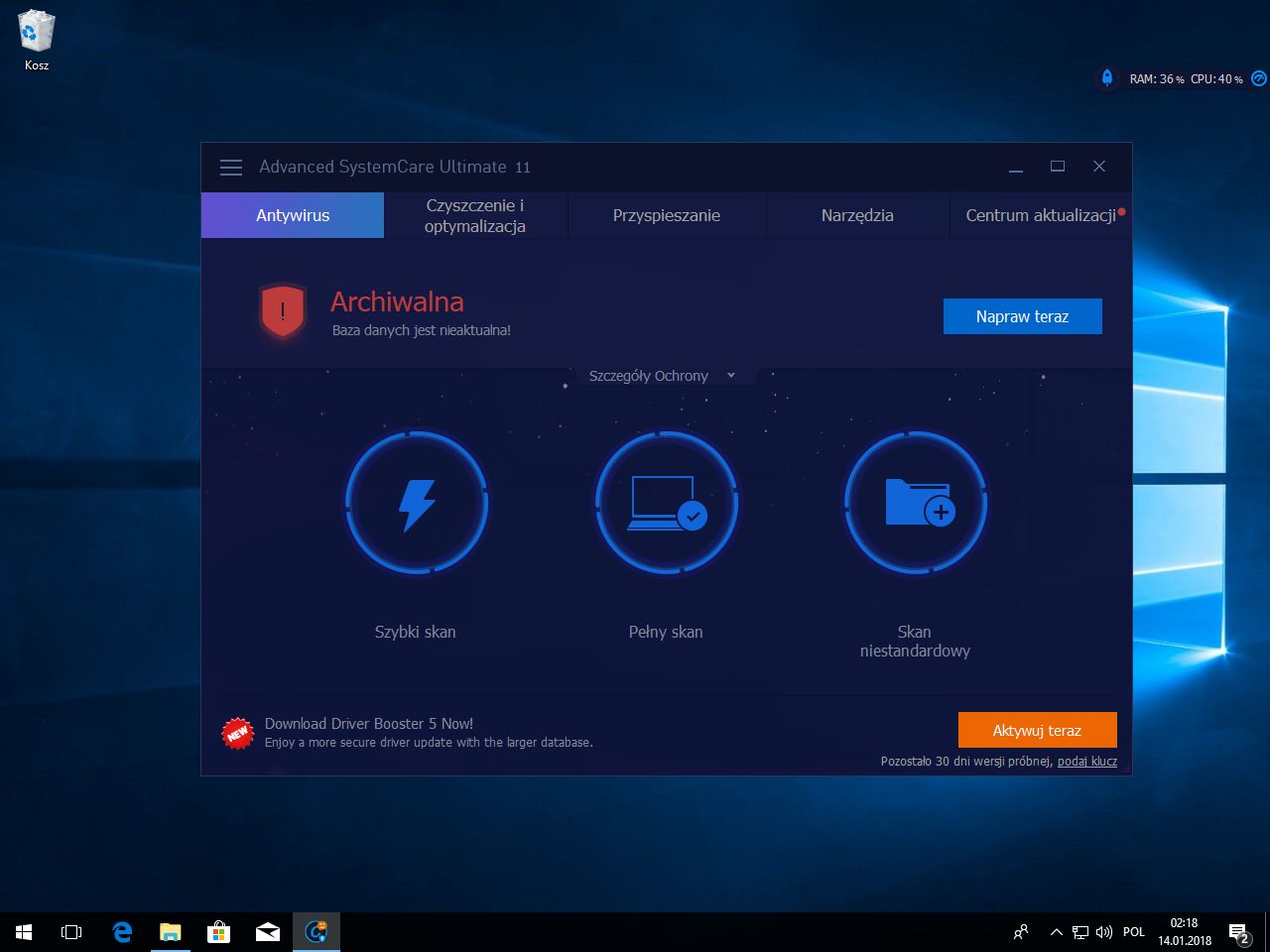The height and width of the screenshot is (952, 1270).
Task: Click the red shield warning icon
Action: tap(283, 311)
